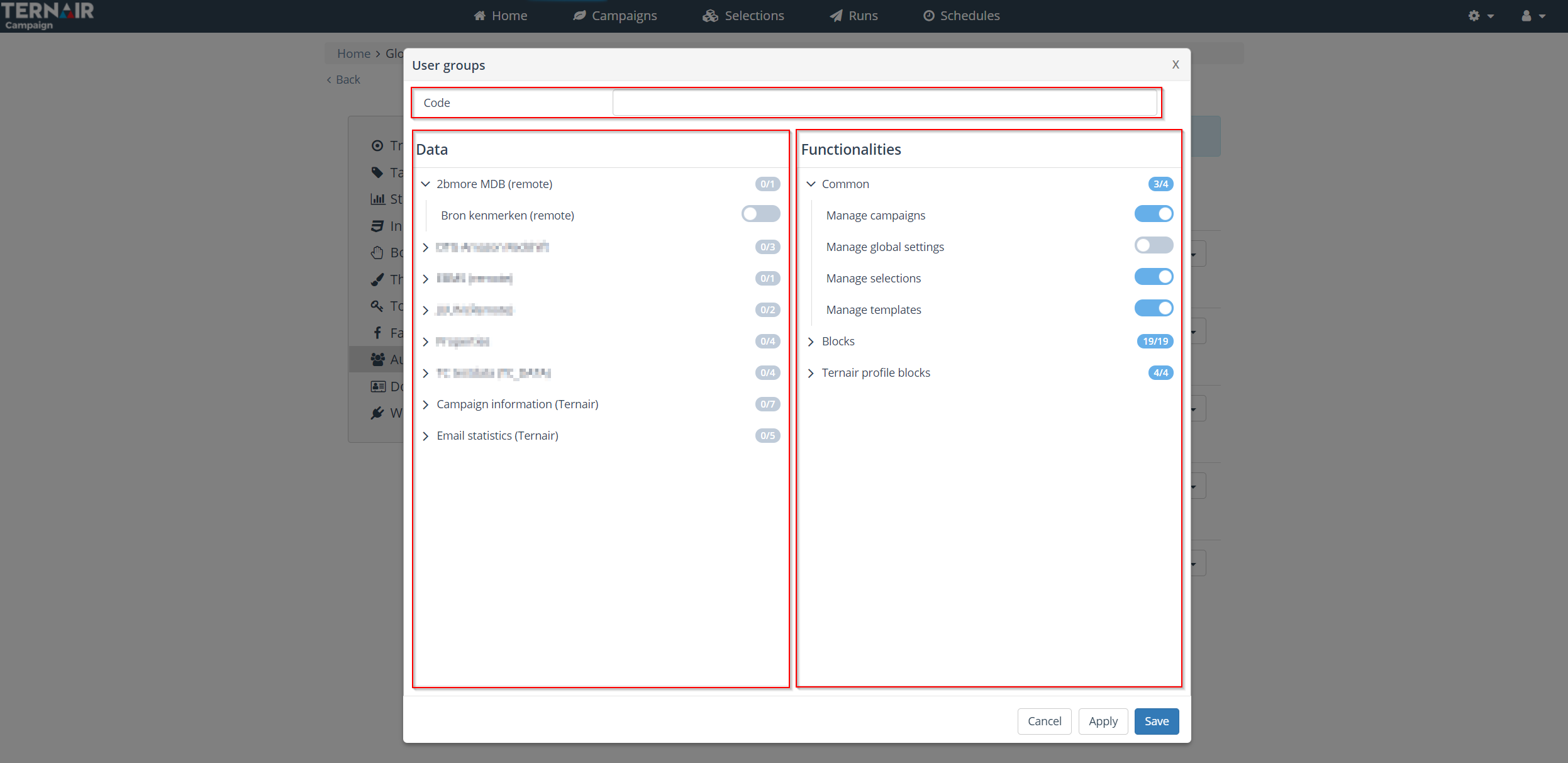This screenshot has width=1568, height=763.
Task: Click the 4/4 badge for Ternair profile blocks
Action: [1160, 373]
